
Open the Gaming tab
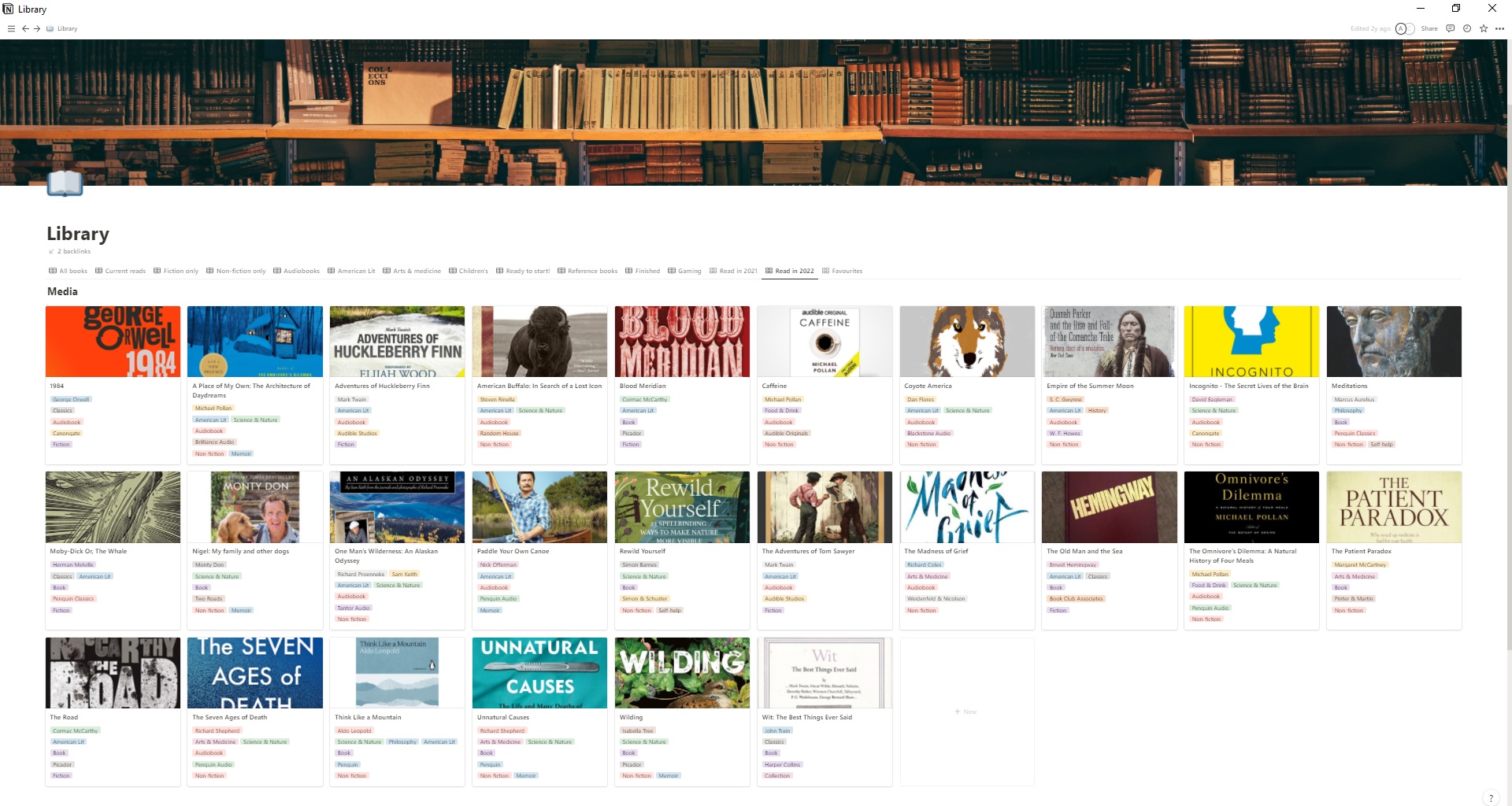pyautogui.click(x=684, y=271)
